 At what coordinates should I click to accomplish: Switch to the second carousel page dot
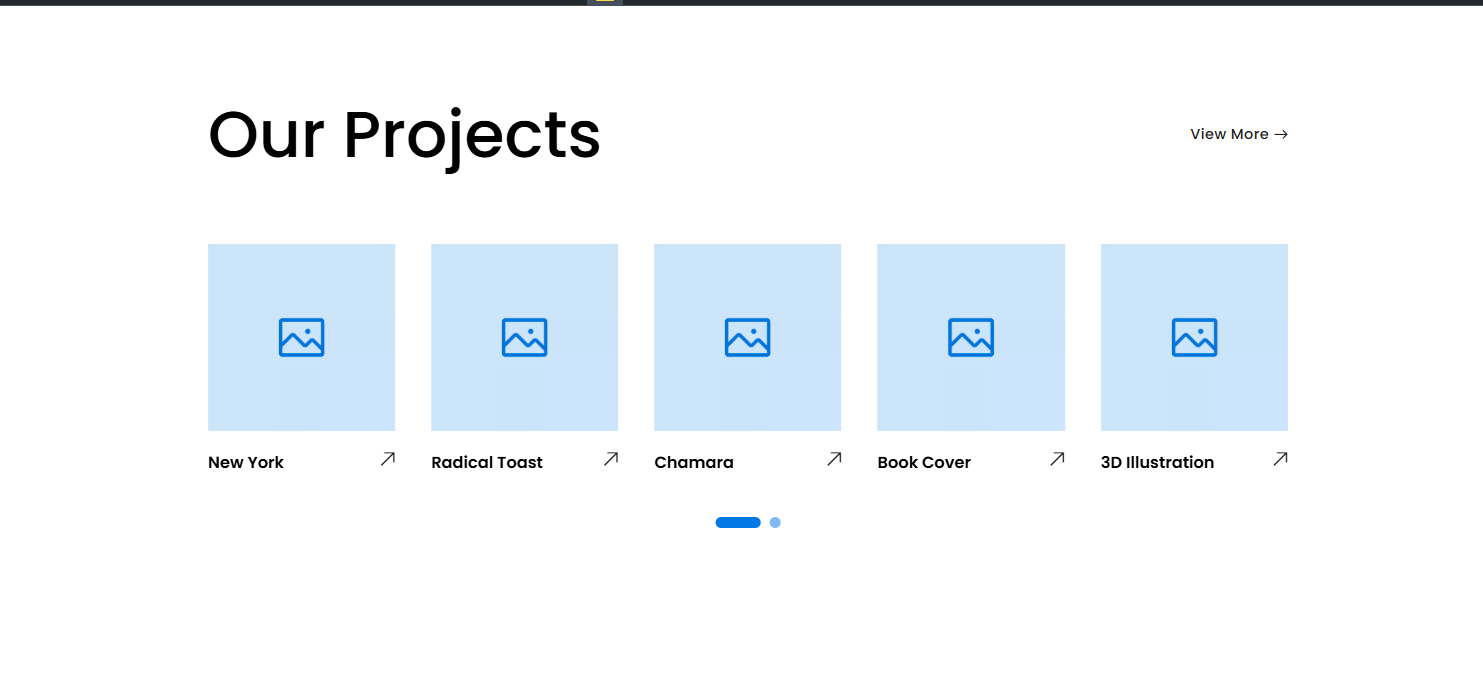click(775, 522)
